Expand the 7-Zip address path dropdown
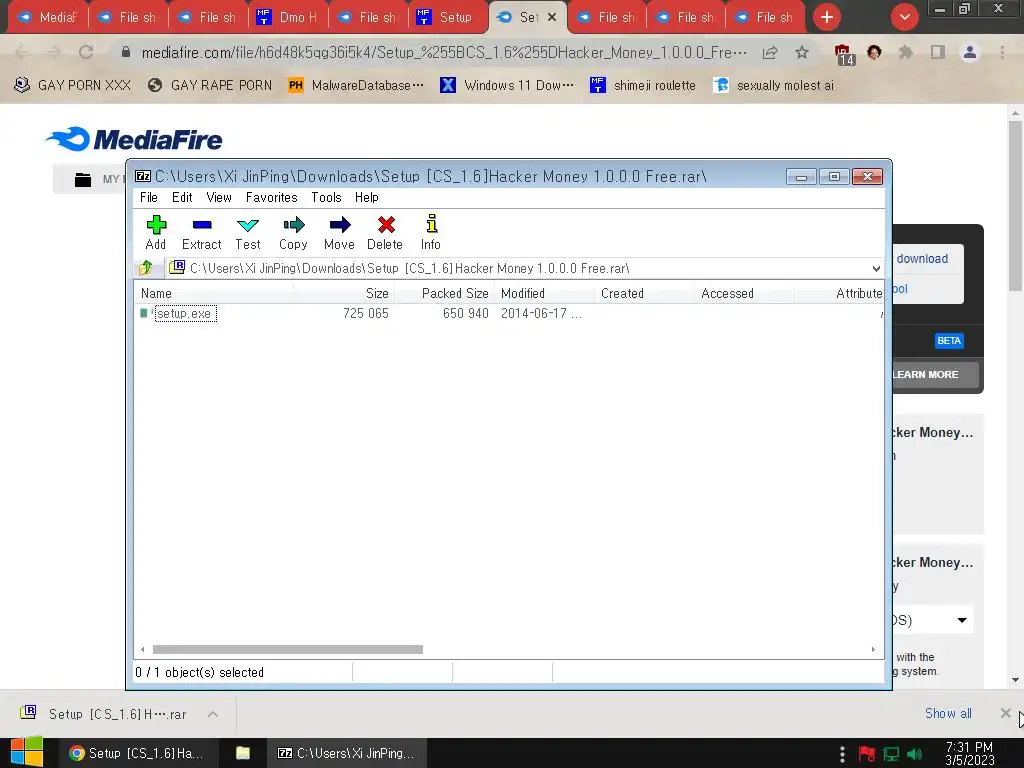 [876, 268]
